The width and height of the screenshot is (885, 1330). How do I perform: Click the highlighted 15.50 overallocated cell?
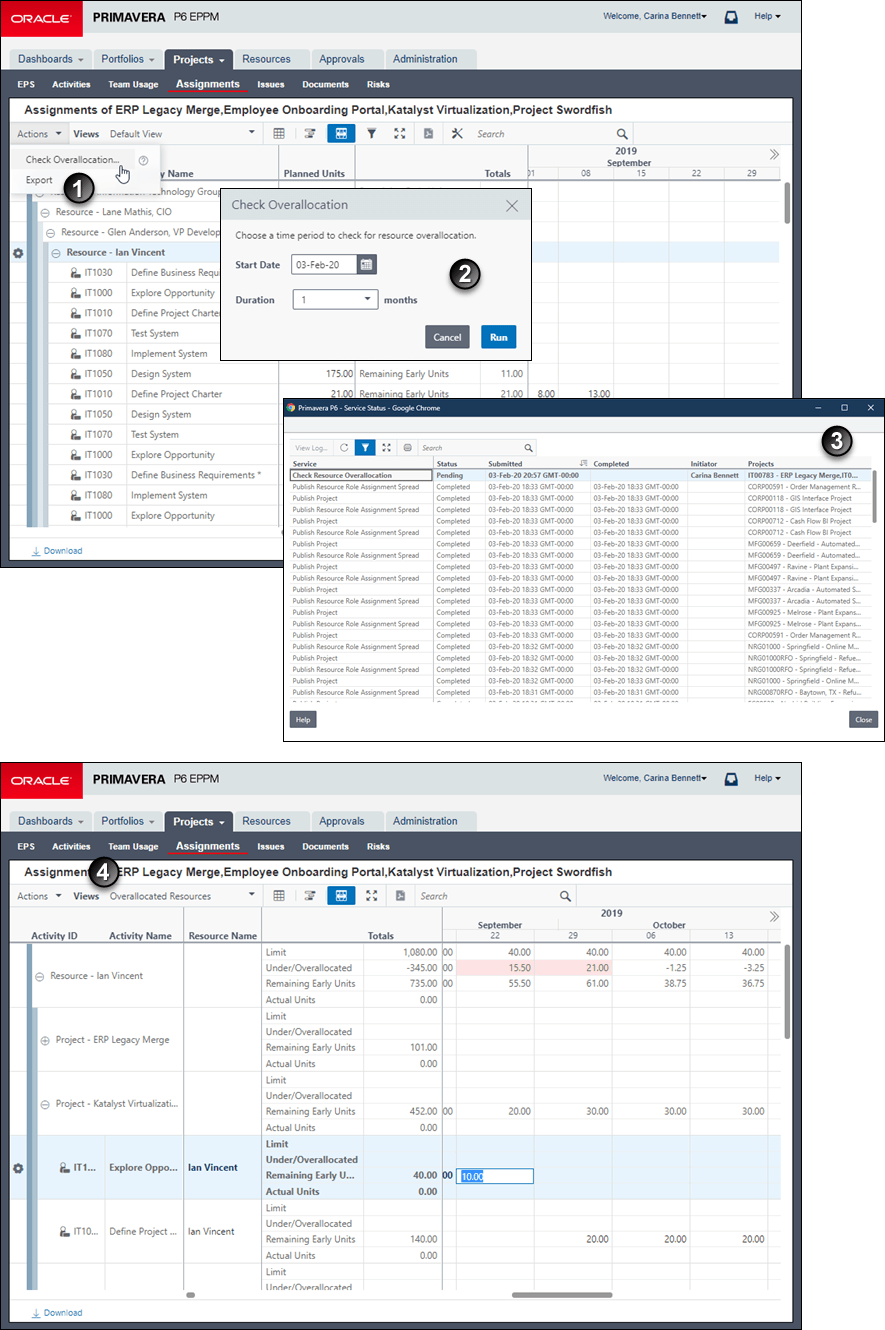tap(495, 968)
